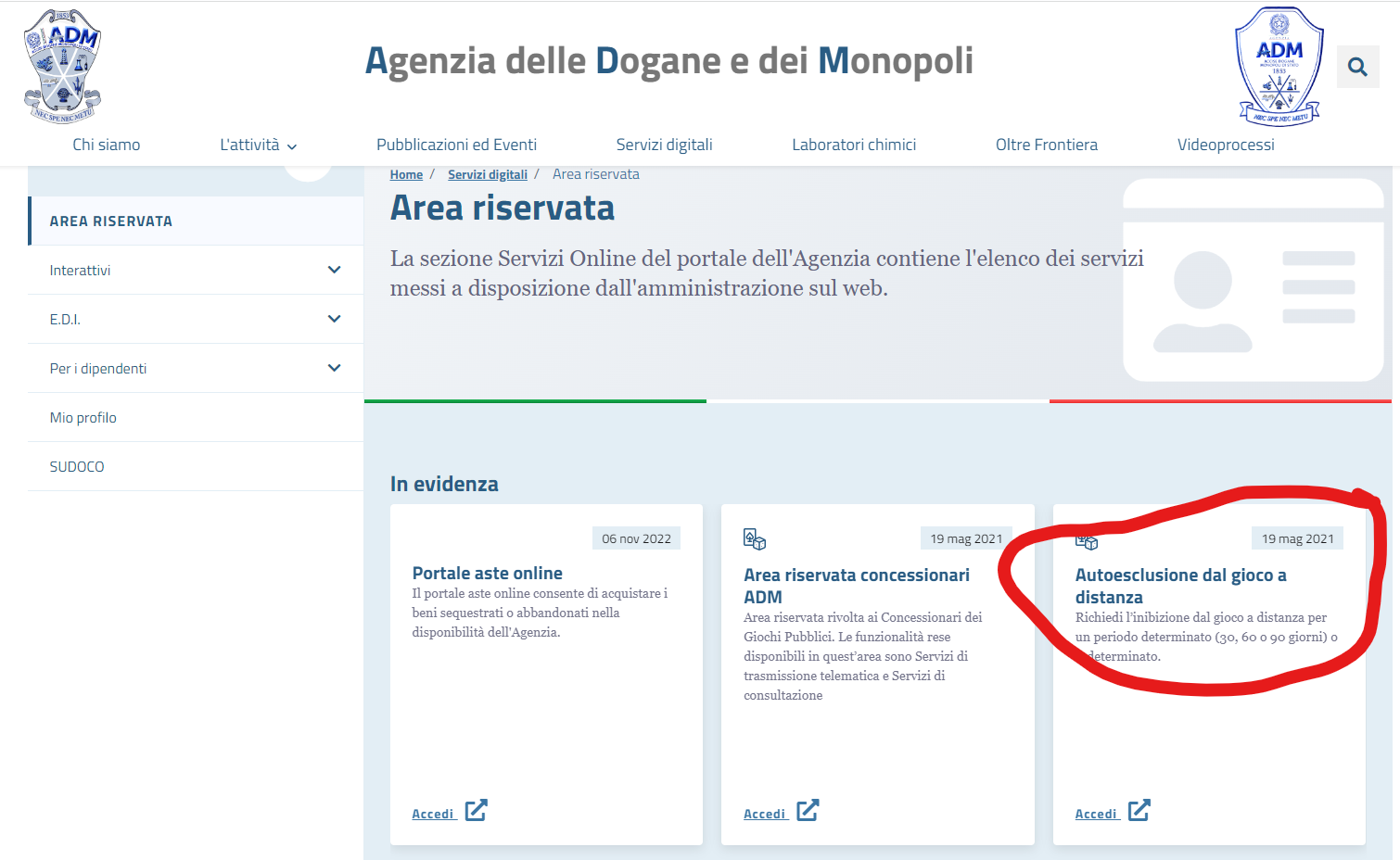The width and height of the screenshot is (1400, 860).
Task: Click external link icon on concessionari ADM card
Action: click(808, 811)
